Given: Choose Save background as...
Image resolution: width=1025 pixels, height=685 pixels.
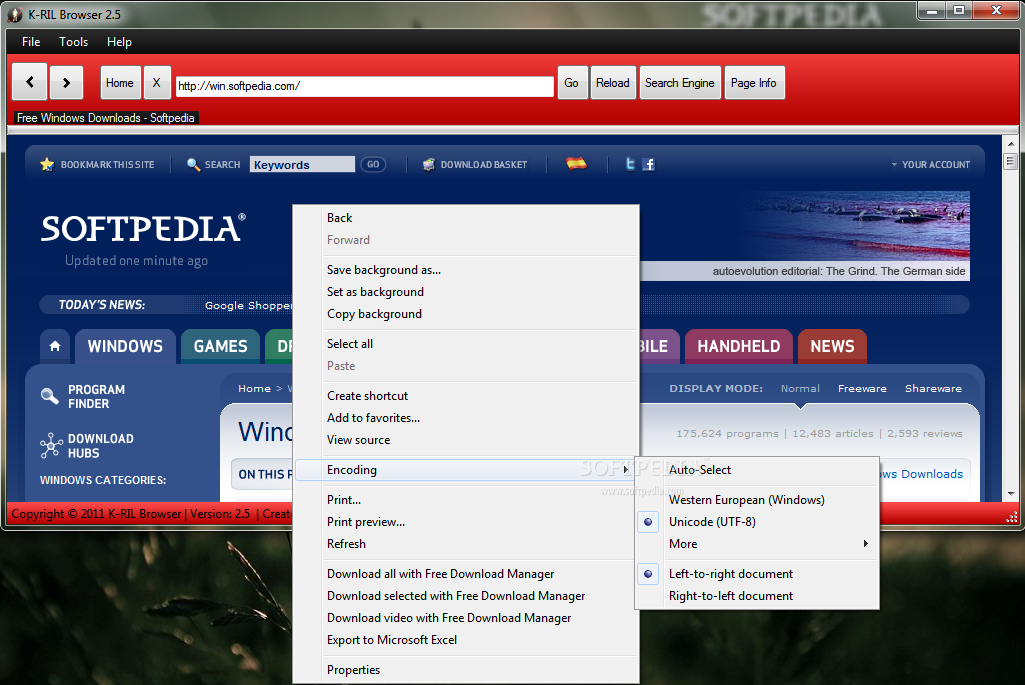Looking at the screenshot, I should (x=465, y=270).
